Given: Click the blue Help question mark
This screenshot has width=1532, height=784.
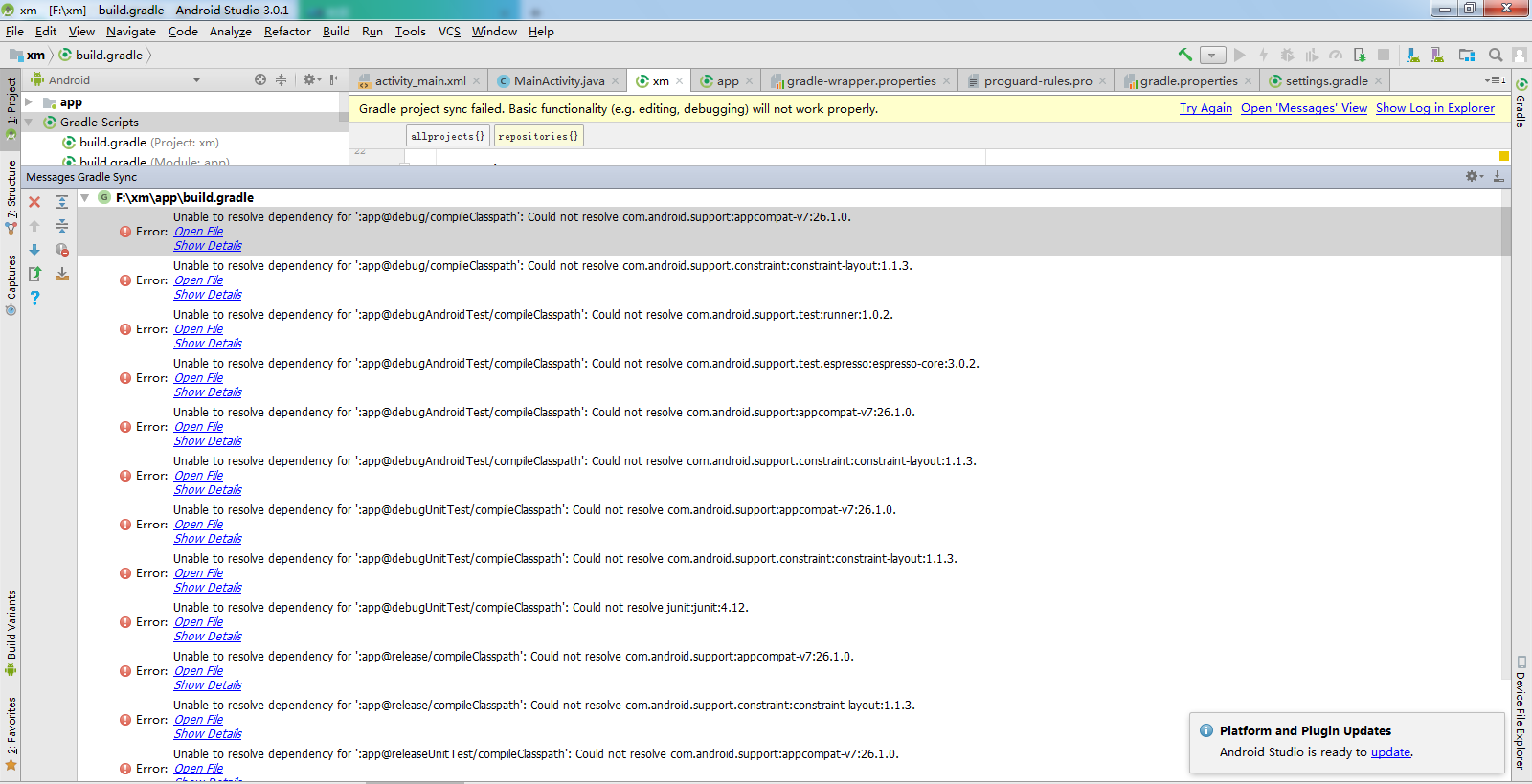Looking at the screenshot, I should (x=34, y=298).
